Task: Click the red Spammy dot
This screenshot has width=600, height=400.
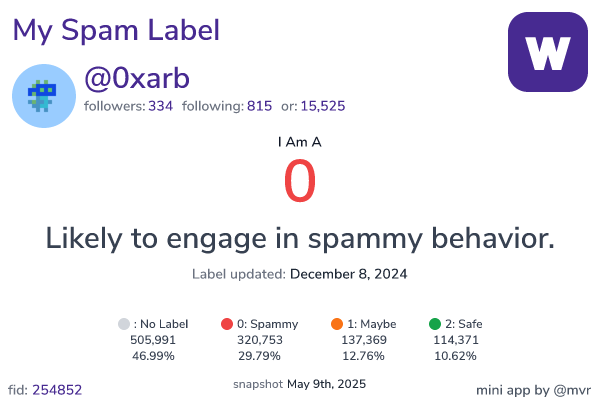Action: [x=227, y=324]
